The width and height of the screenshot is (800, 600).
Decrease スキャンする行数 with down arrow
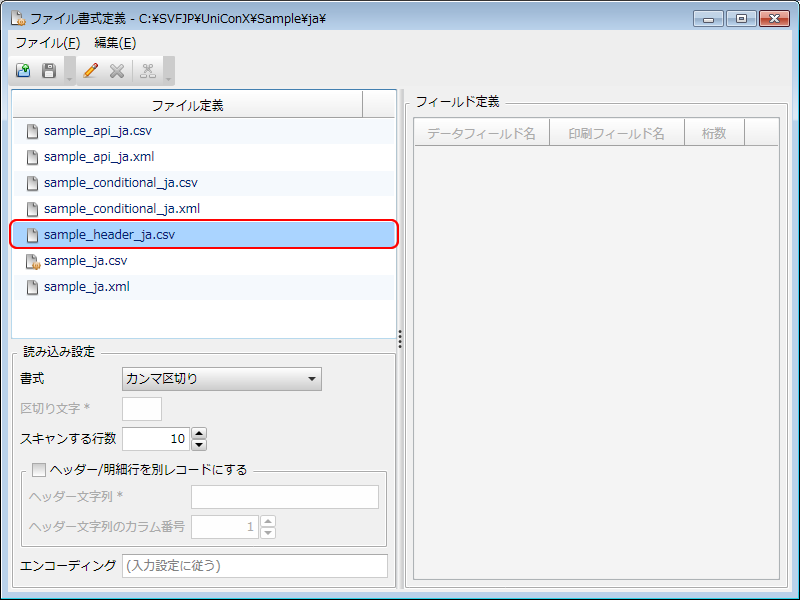pos(199,444)
